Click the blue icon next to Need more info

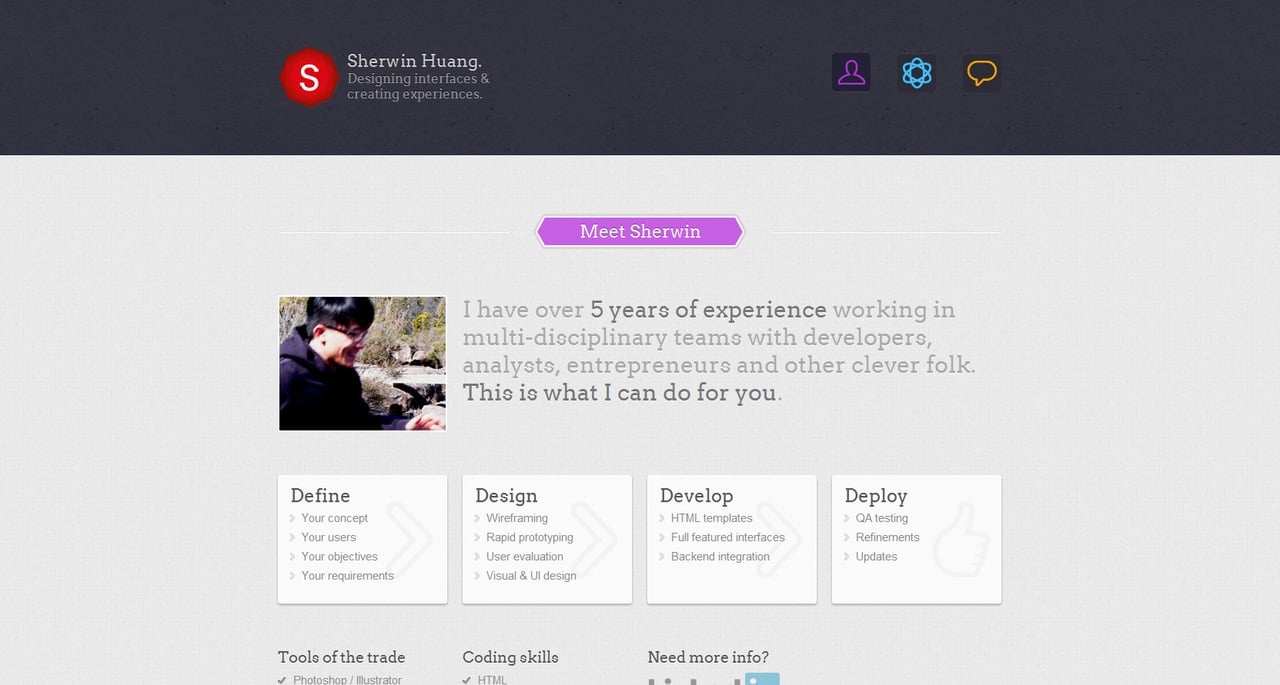763,678
